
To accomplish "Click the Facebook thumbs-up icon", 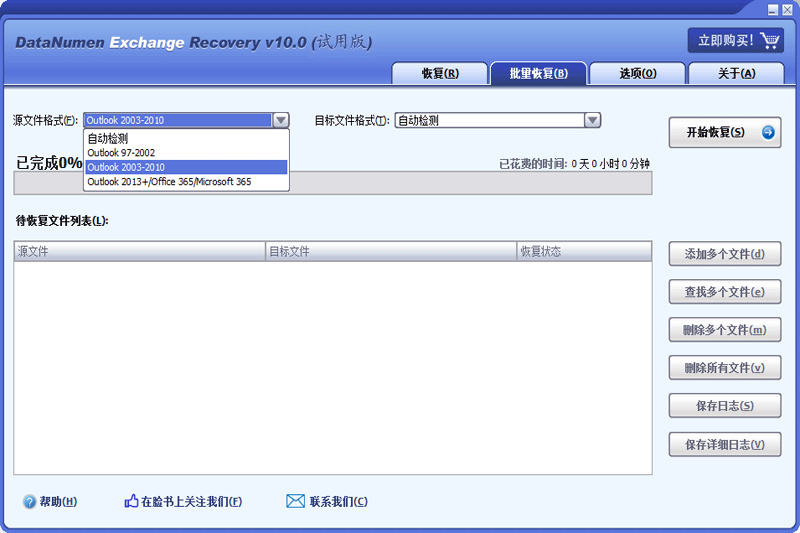I will pyautogui.click(x=131, y=501).
